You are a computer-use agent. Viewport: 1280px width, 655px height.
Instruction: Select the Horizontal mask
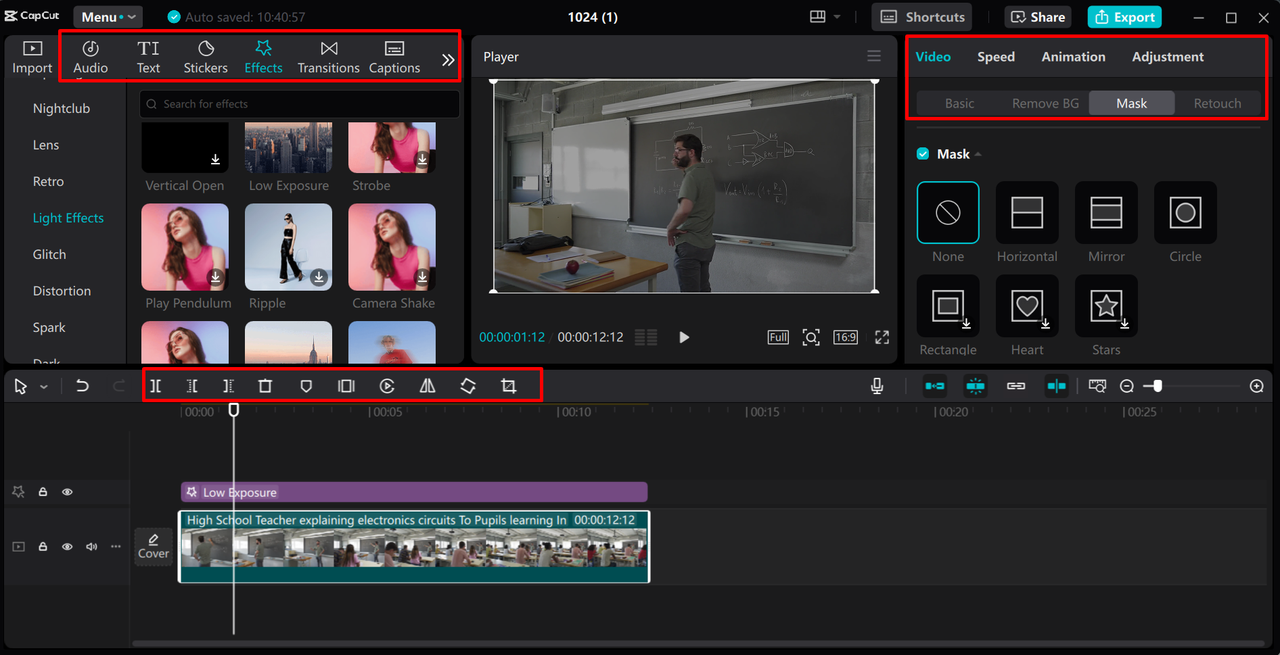(x=1027, y=212)
